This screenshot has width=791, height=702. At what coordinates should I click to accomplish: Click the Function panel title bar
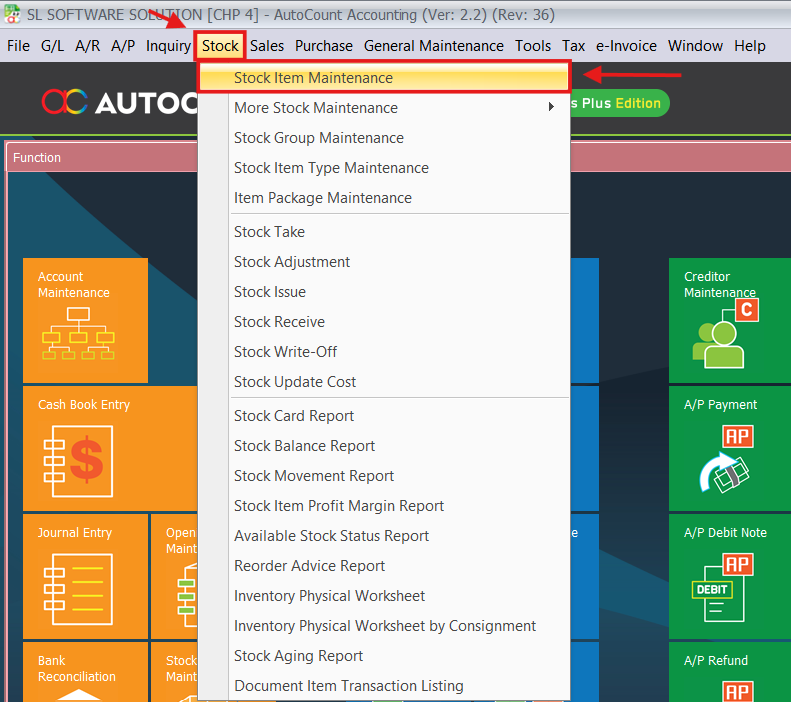(100, 158)
